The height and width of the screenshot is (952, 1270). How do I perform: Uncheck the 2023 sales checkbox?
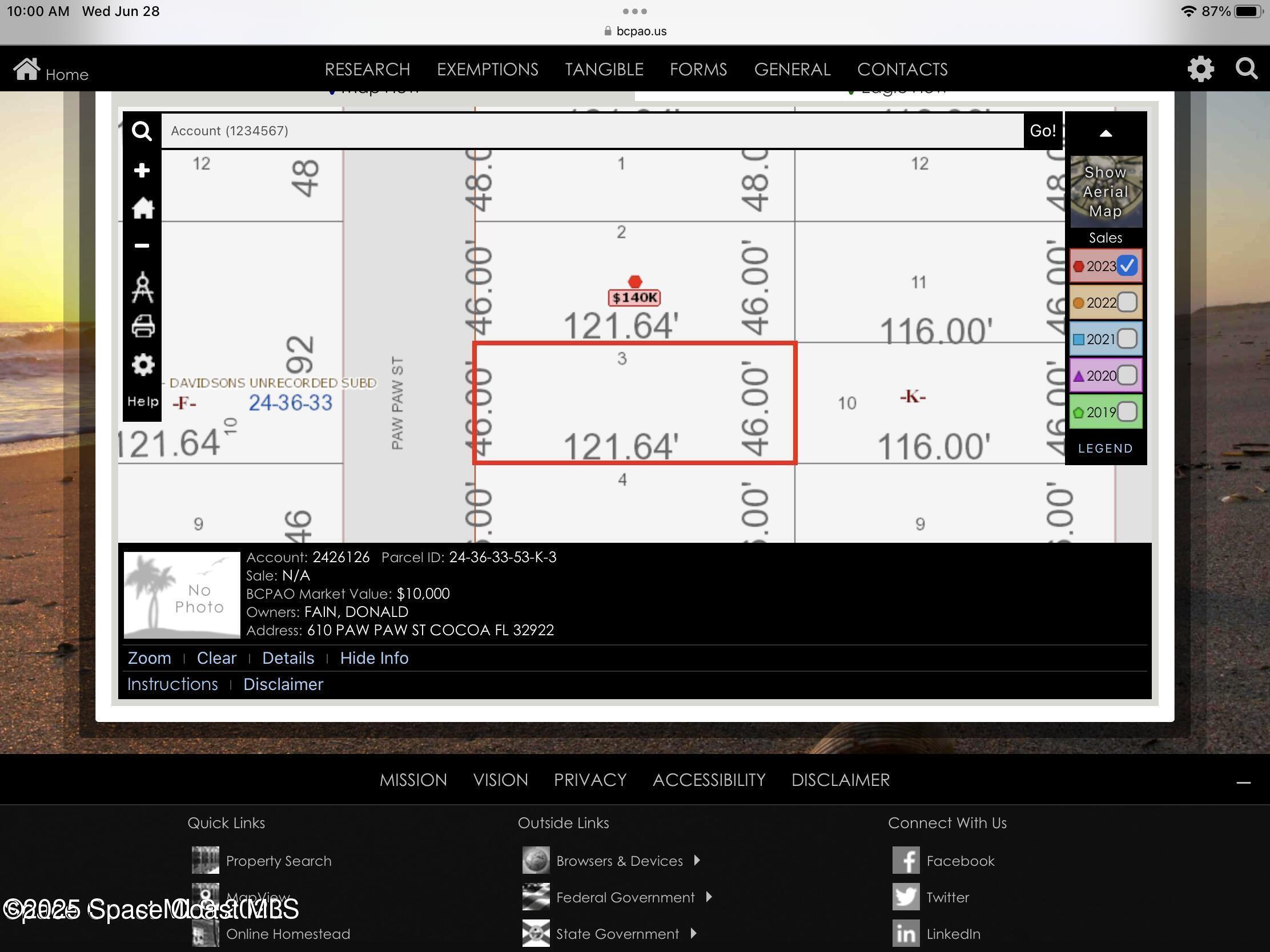pyautogui.click(x=1127, y=266)
